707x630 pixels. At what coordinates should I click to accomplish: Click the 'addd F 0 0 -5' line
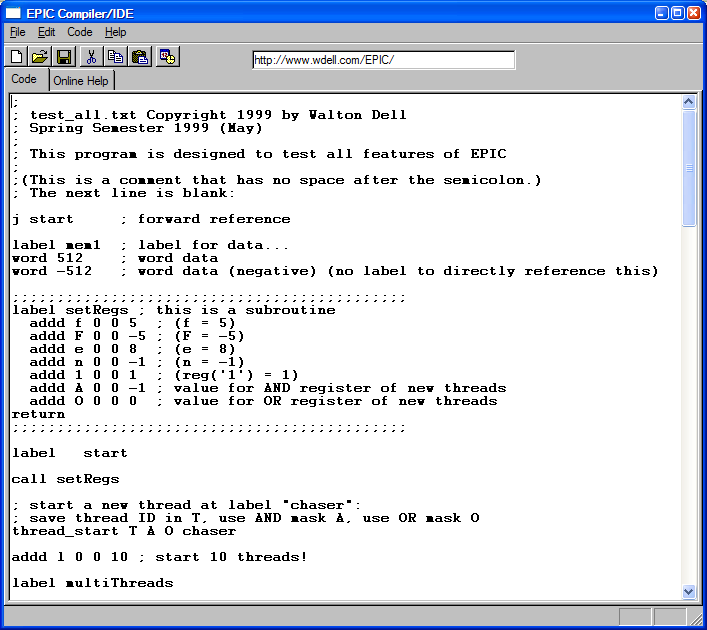(x=137, y=336)
